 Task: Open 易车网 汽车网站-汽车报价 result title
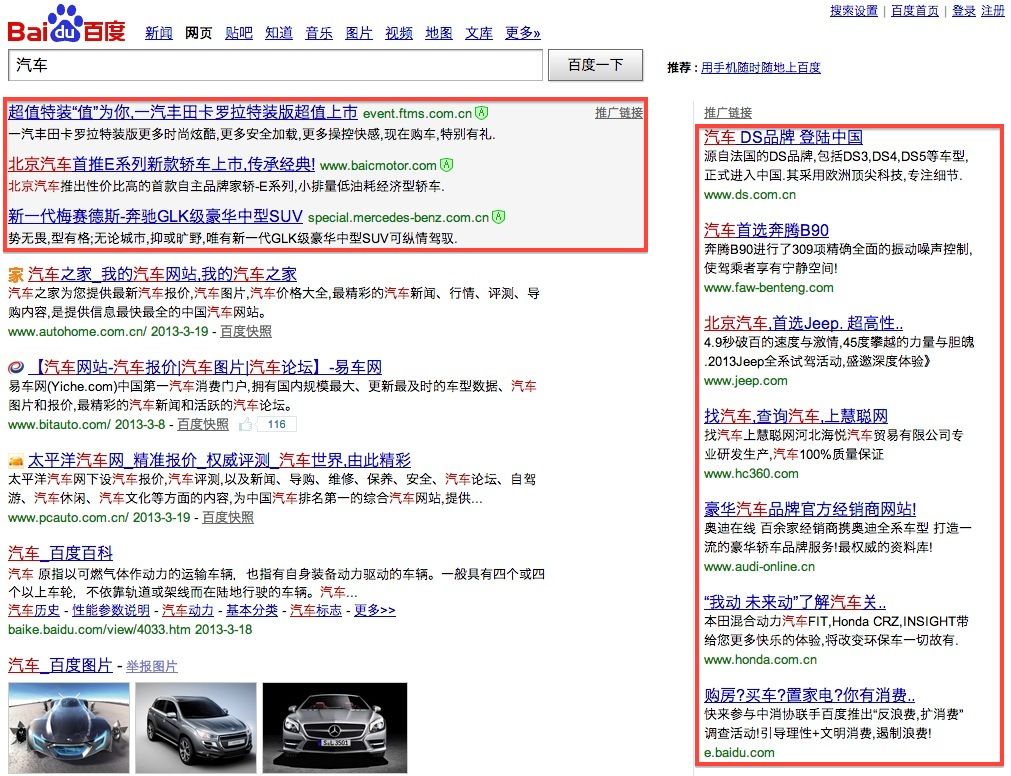pos(204,367)
